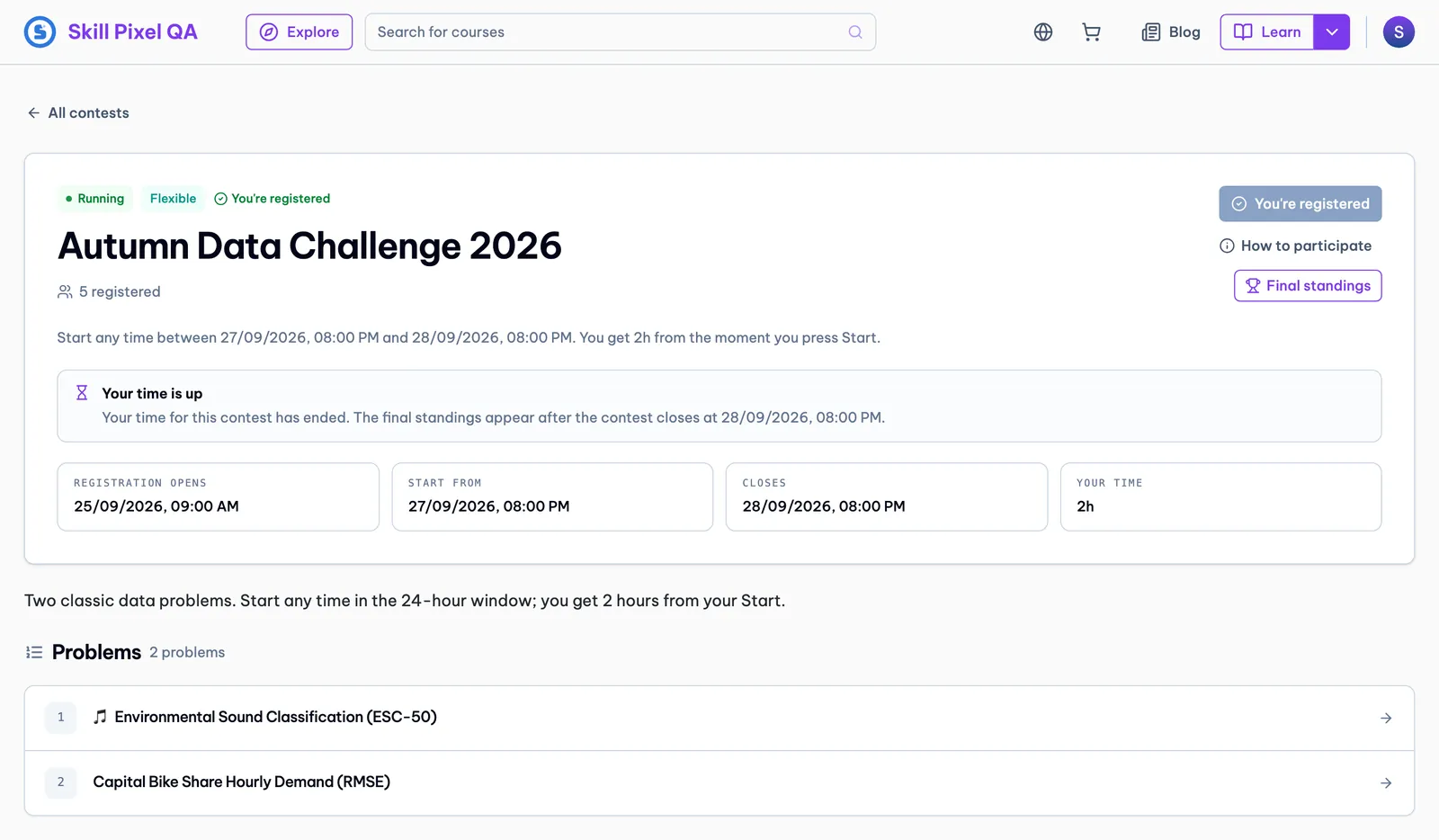Open the Blog page
1439x840 pixels.
click(1171, 32)
